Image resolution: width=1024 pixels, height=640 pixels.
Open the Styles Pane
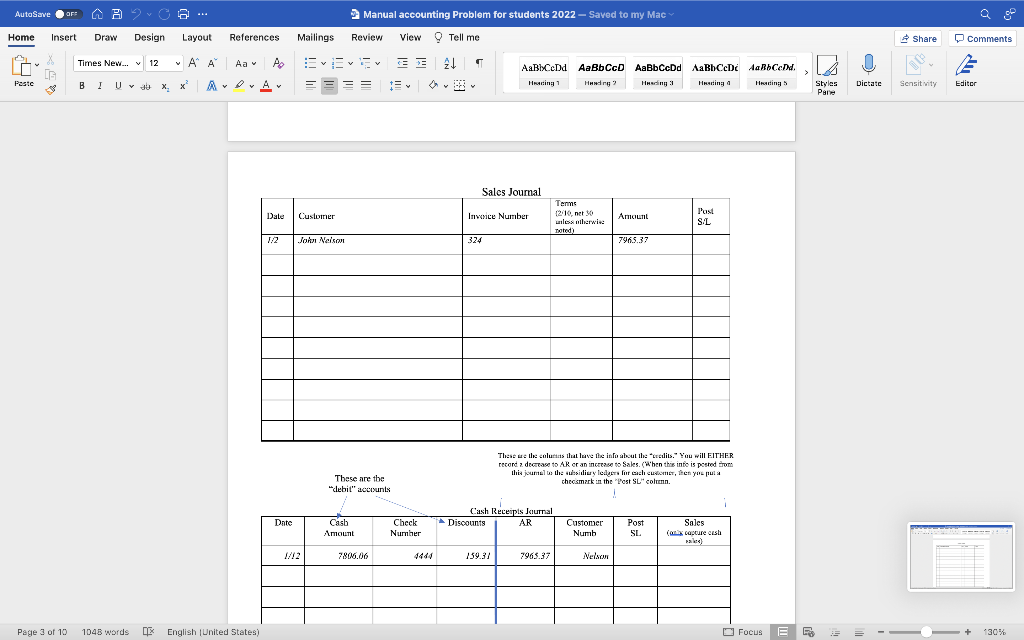(828, 72)
